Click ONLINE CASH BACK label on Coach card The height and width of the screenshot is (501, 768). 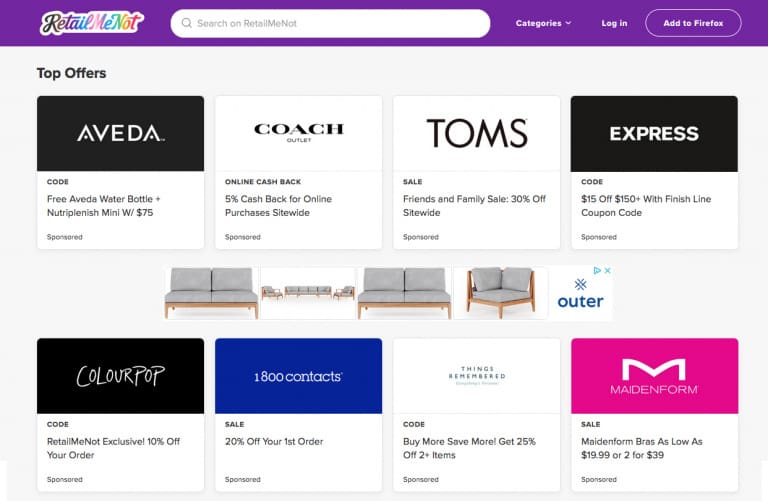[x=263, y=182]
